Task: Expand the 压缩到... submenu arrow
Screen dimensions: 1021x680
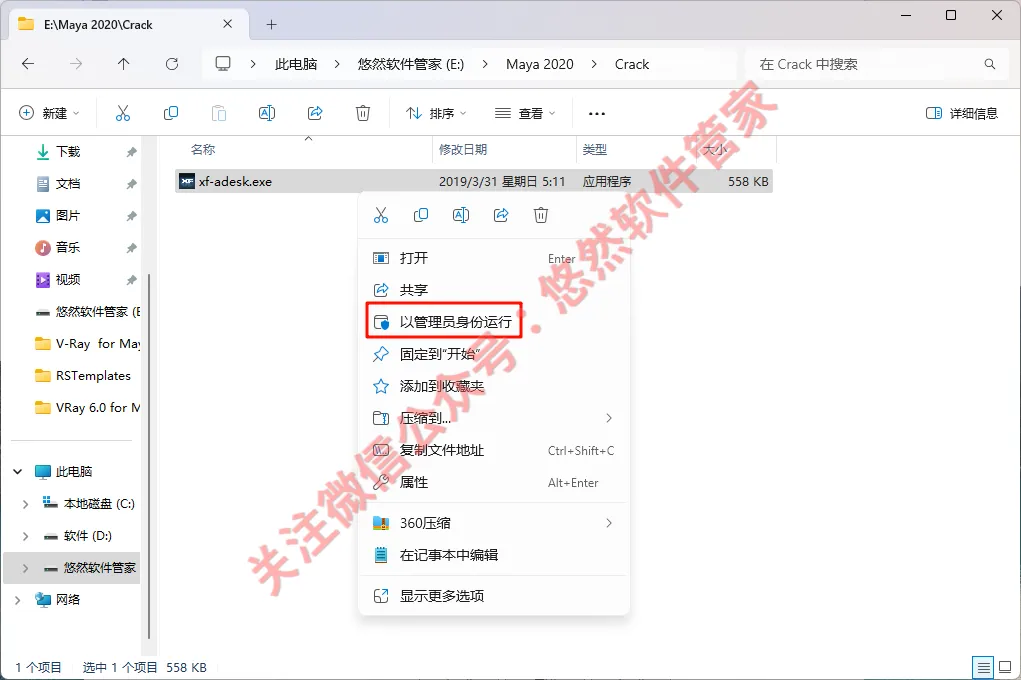Action: pos(609,418)
